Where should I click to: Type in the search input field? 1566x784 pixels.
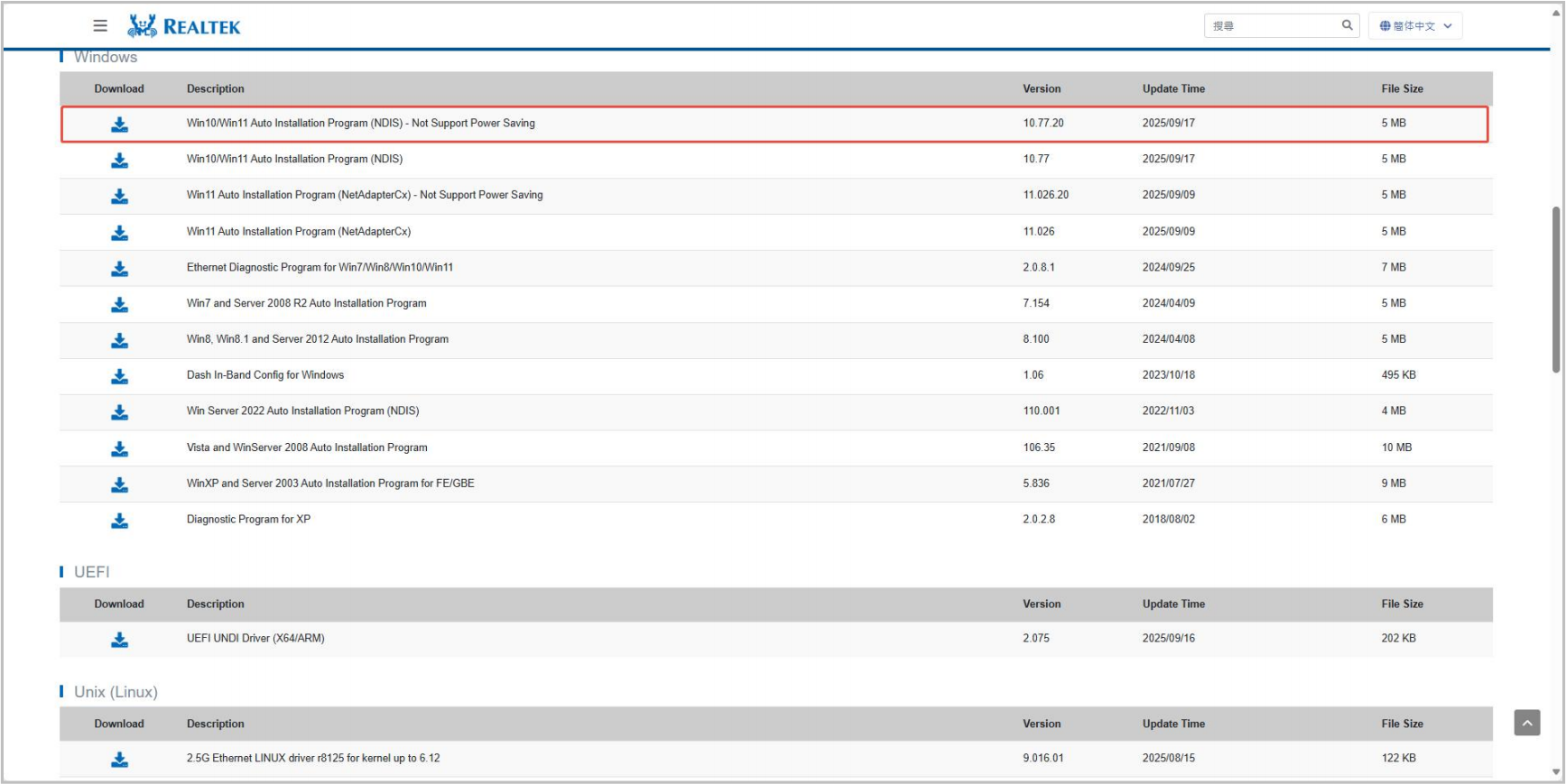coord(1273,26)
